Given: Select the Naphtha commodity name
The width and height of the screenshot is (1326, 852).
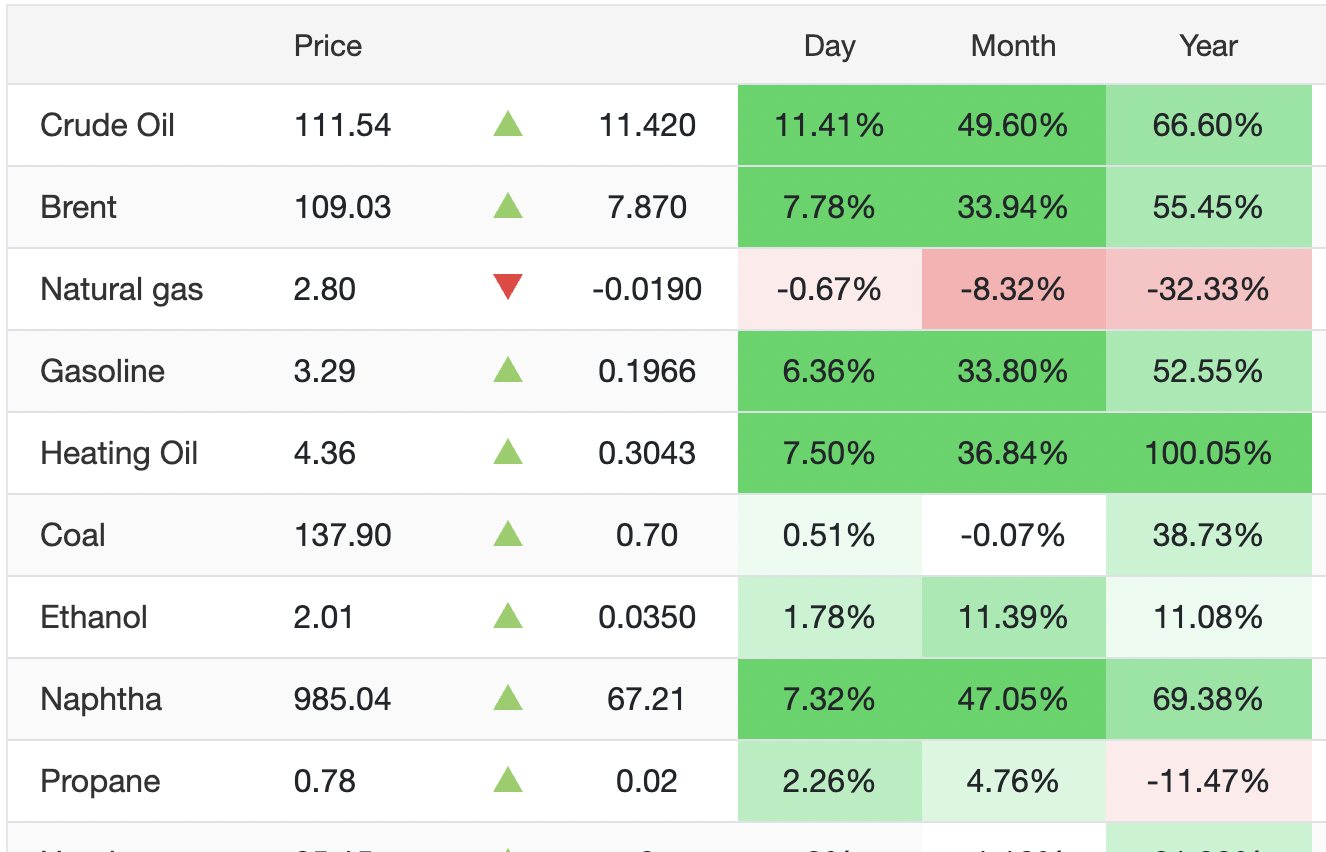Looking at the screenshot, I should pyautogui.click(x=101, y=700).
